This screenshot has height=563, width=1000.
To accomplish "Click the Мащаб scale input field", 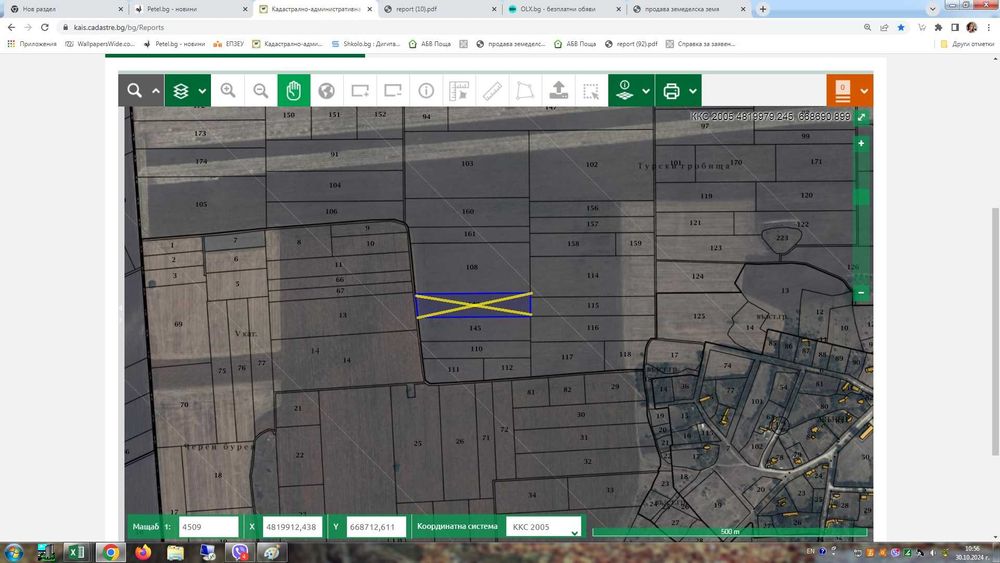I will click(207, 527).
